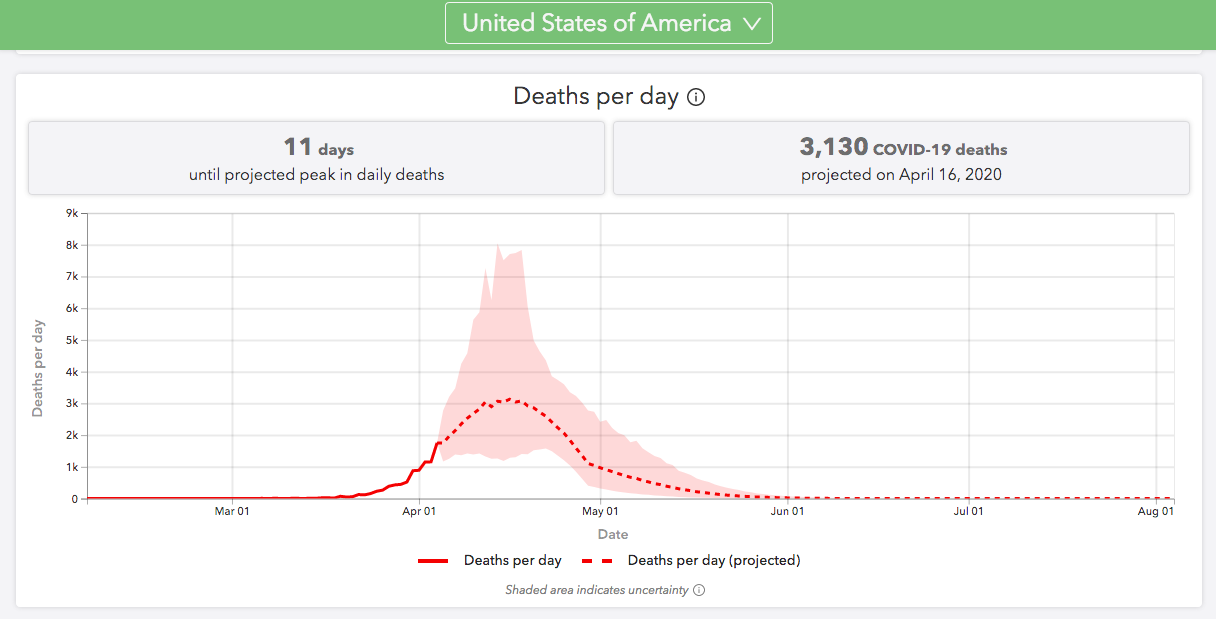The image size is (1216, 619).
Task: Toggle the solid Deaths per day legend entry
Action: click(x=512, y=560)
